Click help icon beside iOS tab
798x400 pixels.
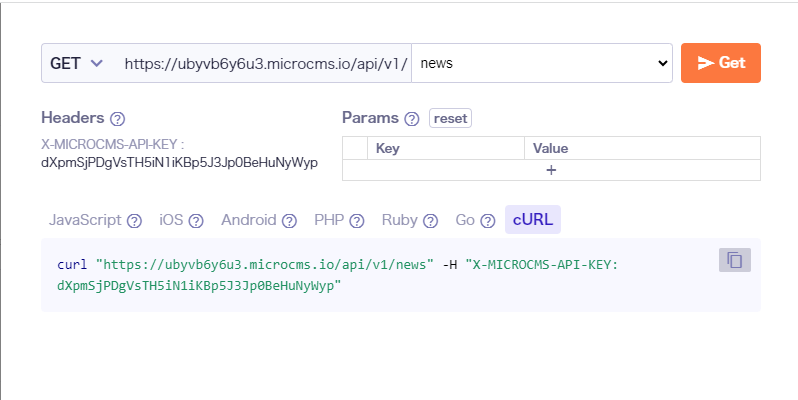(x=196, y=221)
